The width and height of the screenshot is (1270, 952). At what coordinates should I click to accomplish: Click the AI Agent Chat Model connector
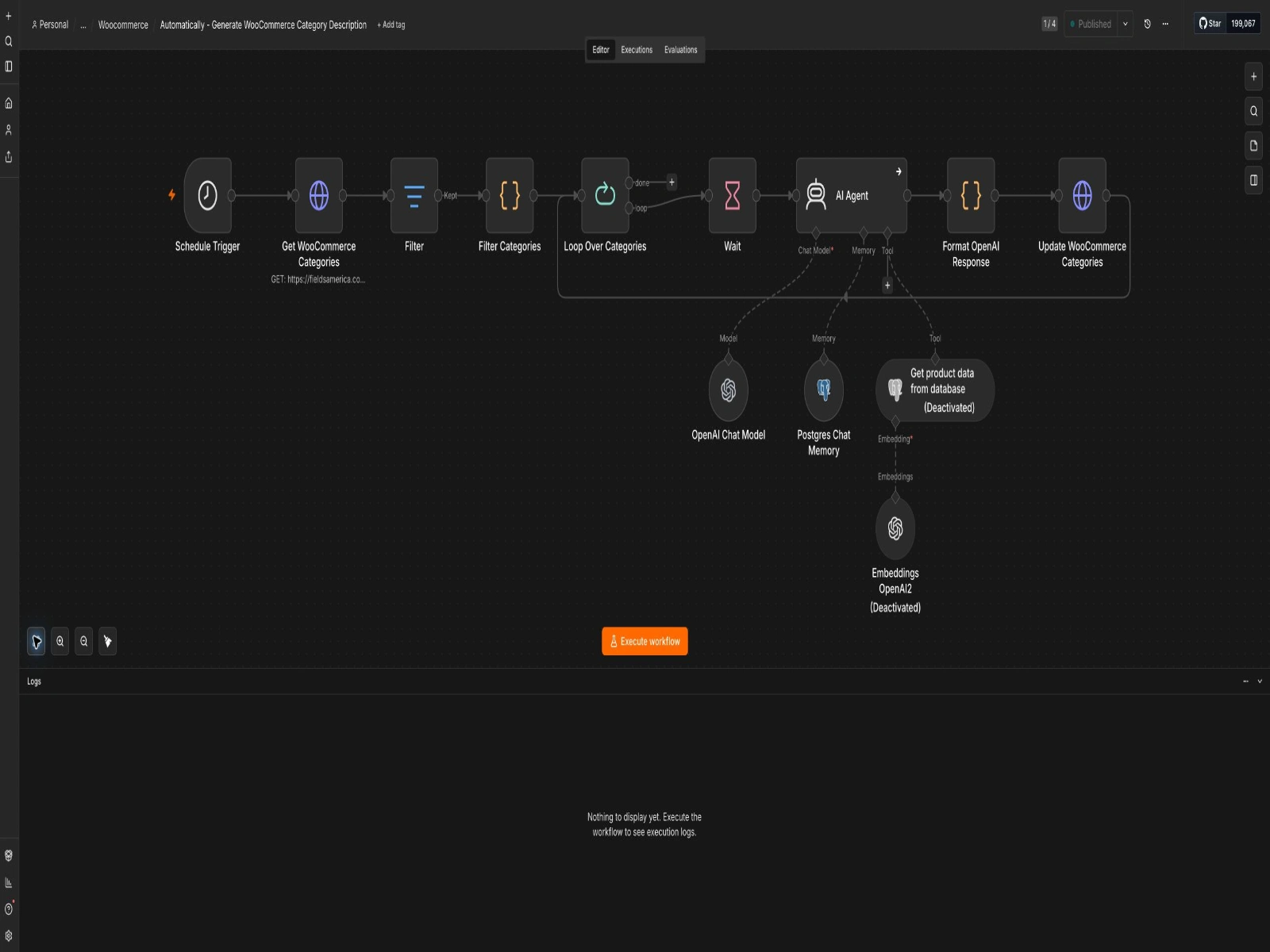coord(815,232)
